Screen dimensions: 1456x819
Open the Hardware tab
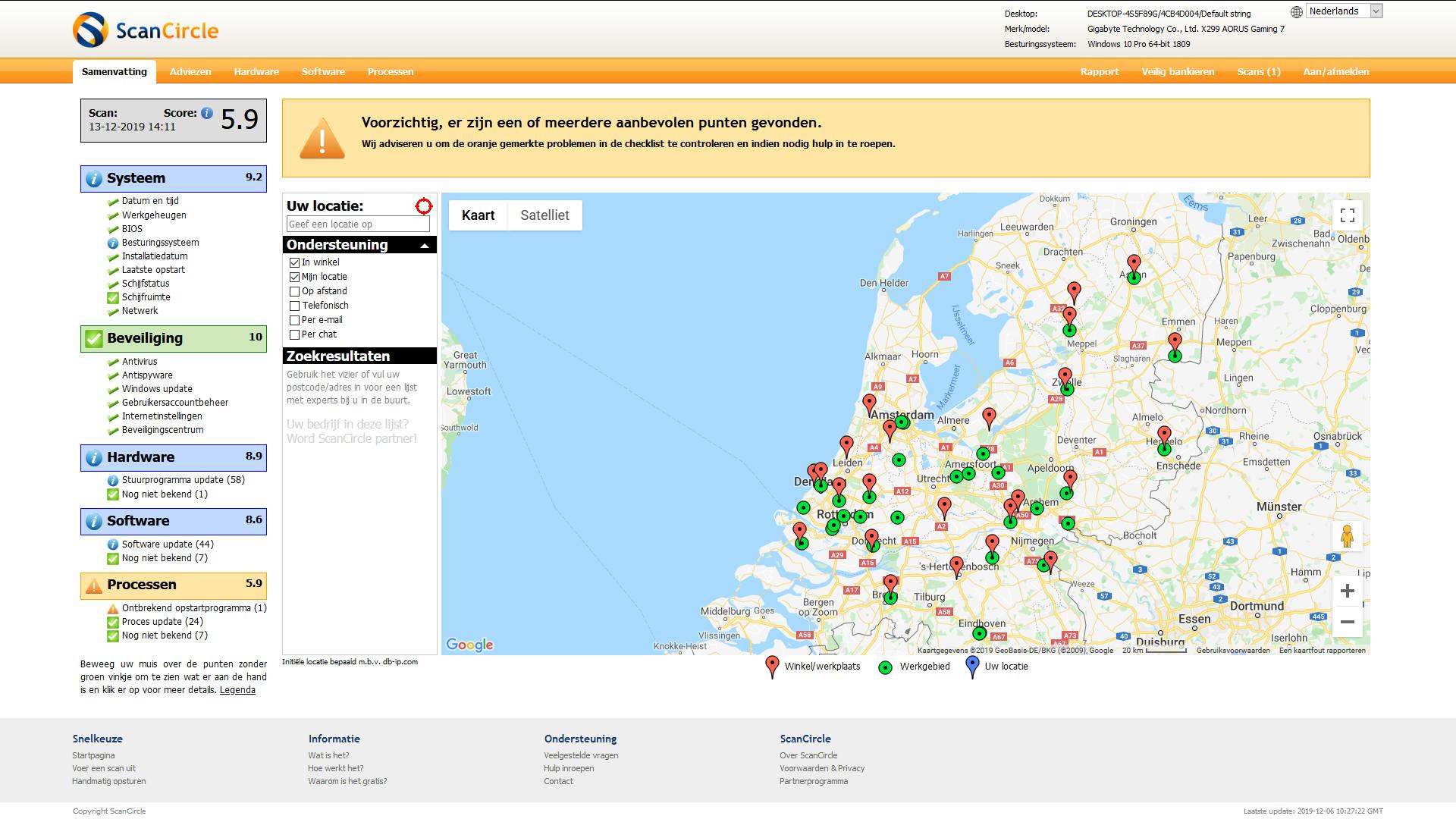(256, 72)
